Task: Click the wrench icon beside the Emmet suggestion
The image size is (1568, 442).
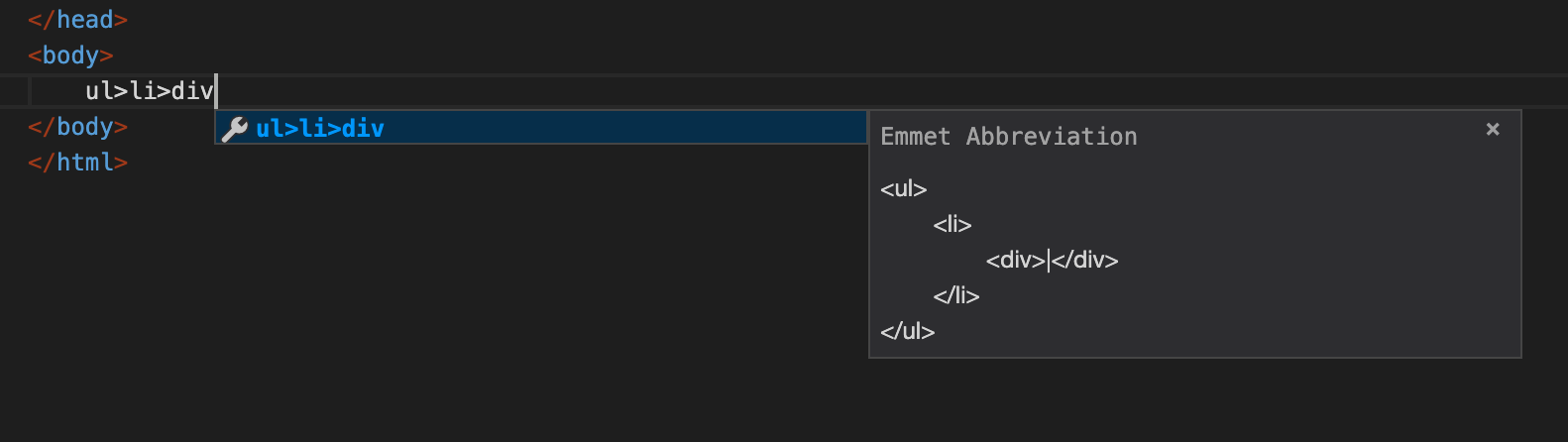Action: (235, 128)
